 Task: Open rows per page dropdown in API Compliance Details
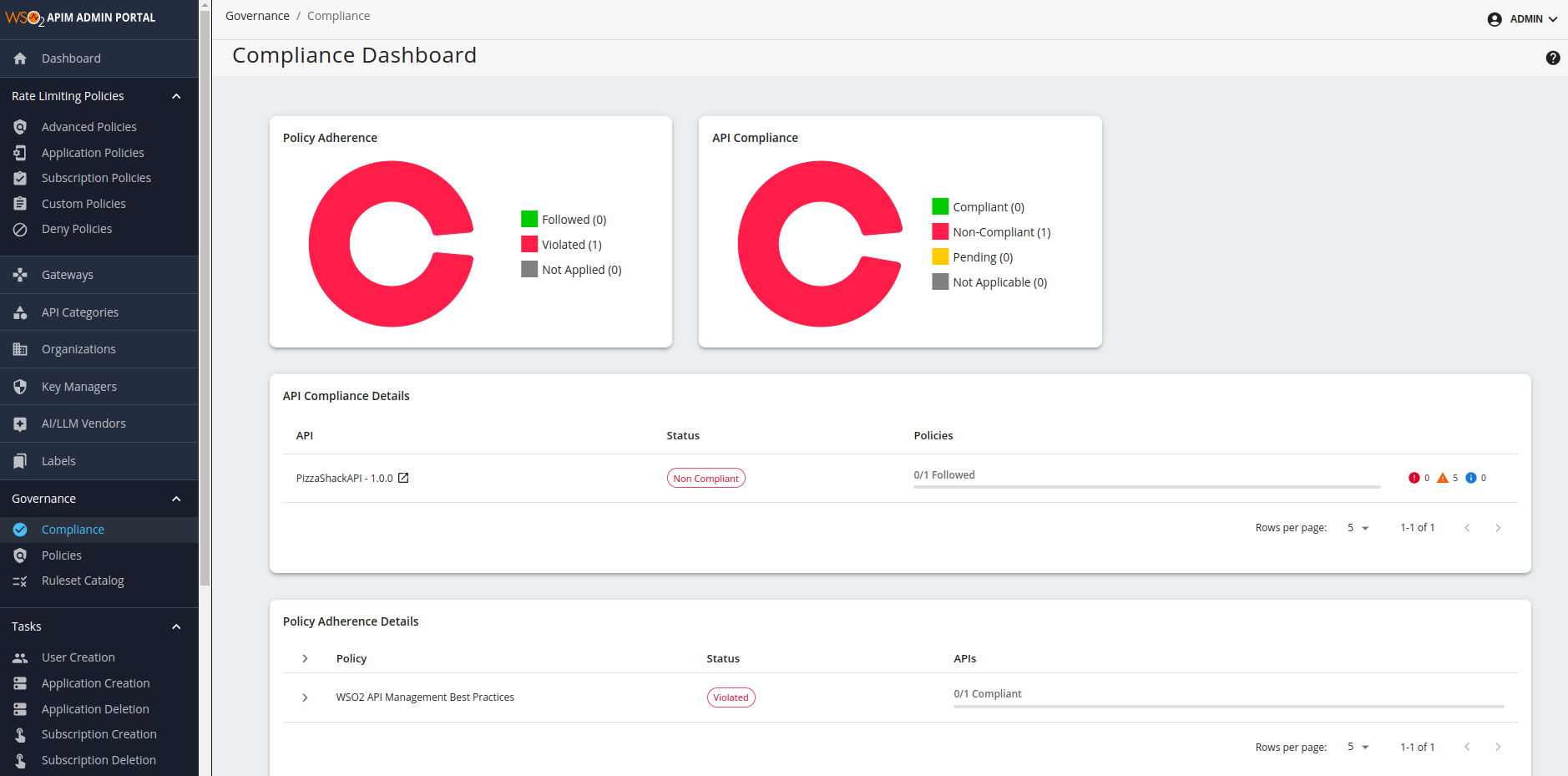1358,528
